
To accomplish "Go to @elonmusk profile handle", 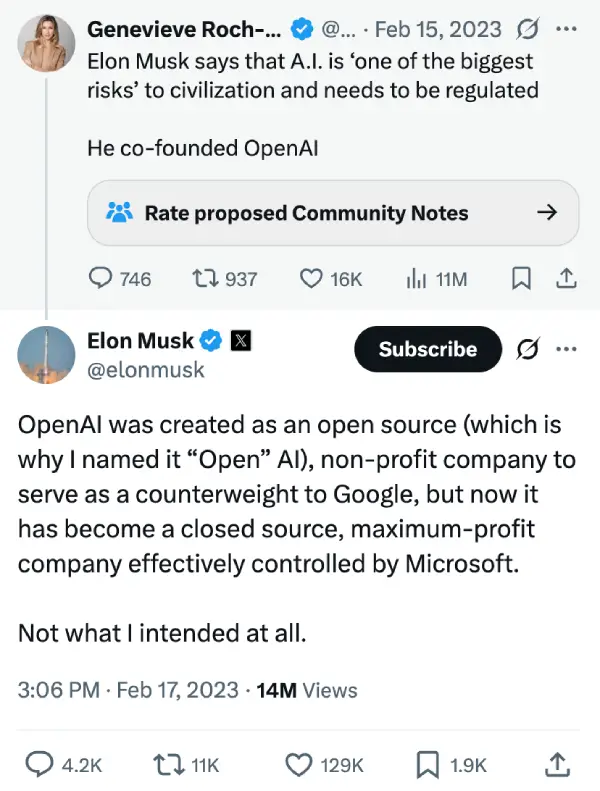I will [146, 370].
